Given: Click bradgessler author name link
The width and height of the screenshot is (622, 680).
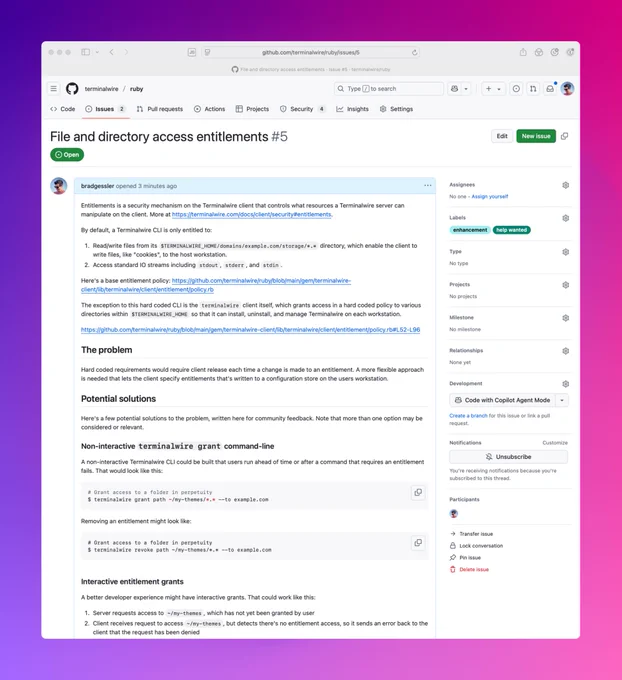Looking at the screenshot, I should pyautogui.click(x=97, y=186).
